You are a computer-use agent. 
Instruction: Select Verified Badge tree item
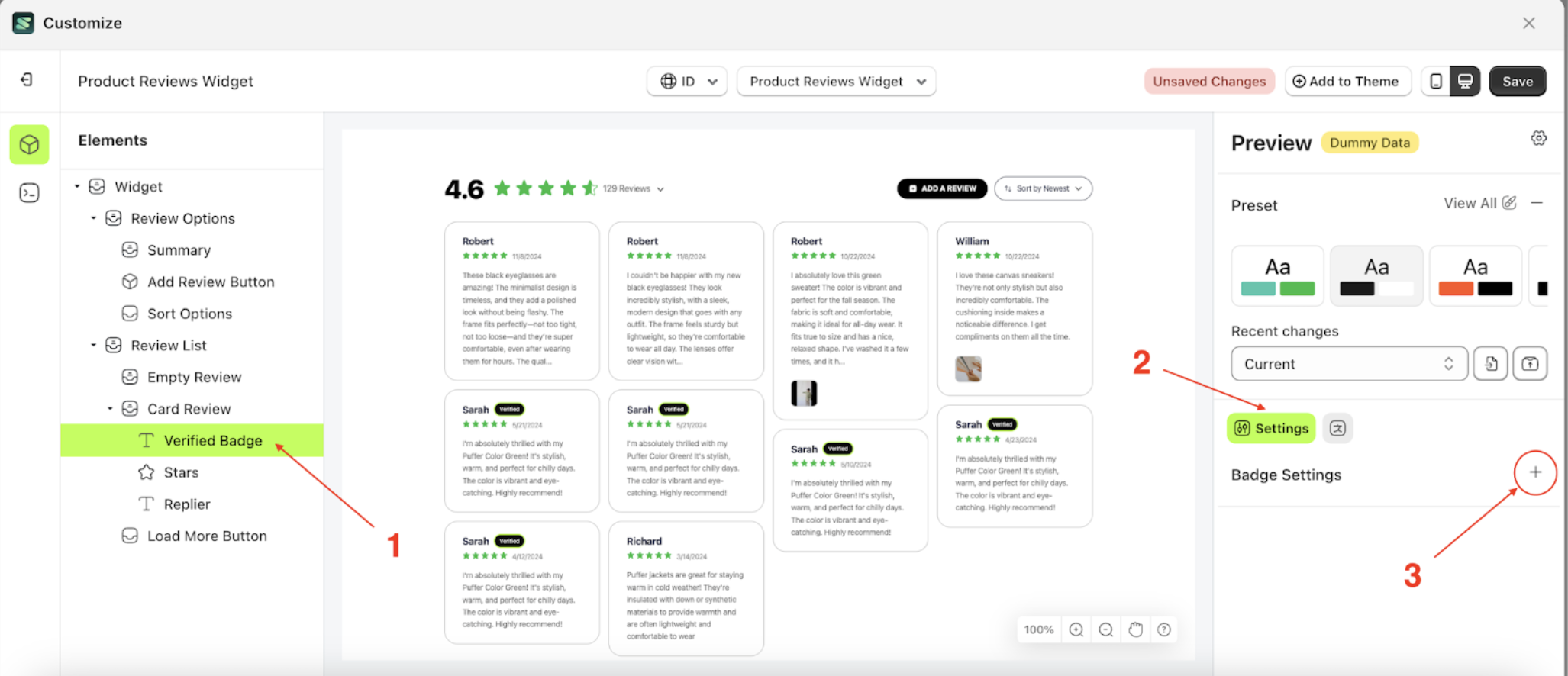pyautogui.click(x=192, y=440)
